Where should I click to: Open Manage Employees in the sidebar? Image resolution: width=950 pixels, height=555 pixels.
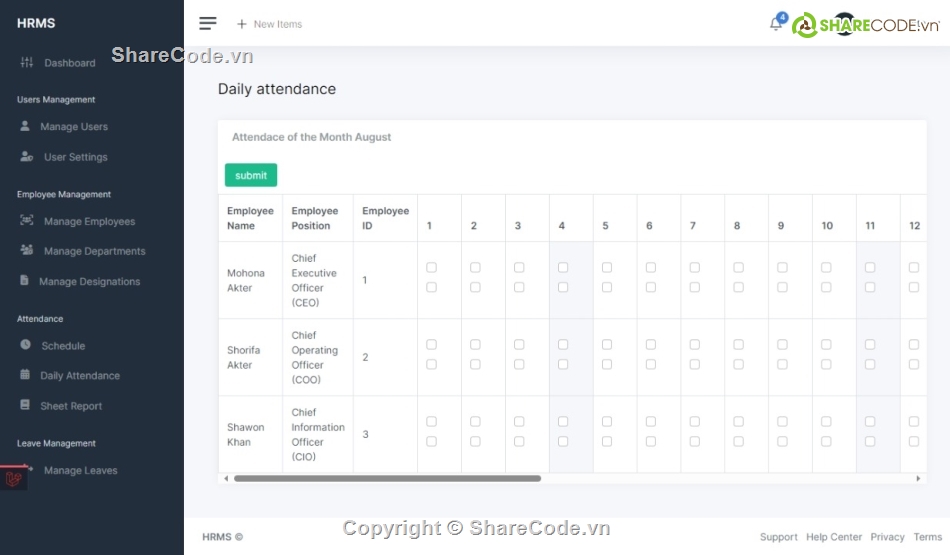[x=89, y=222]
